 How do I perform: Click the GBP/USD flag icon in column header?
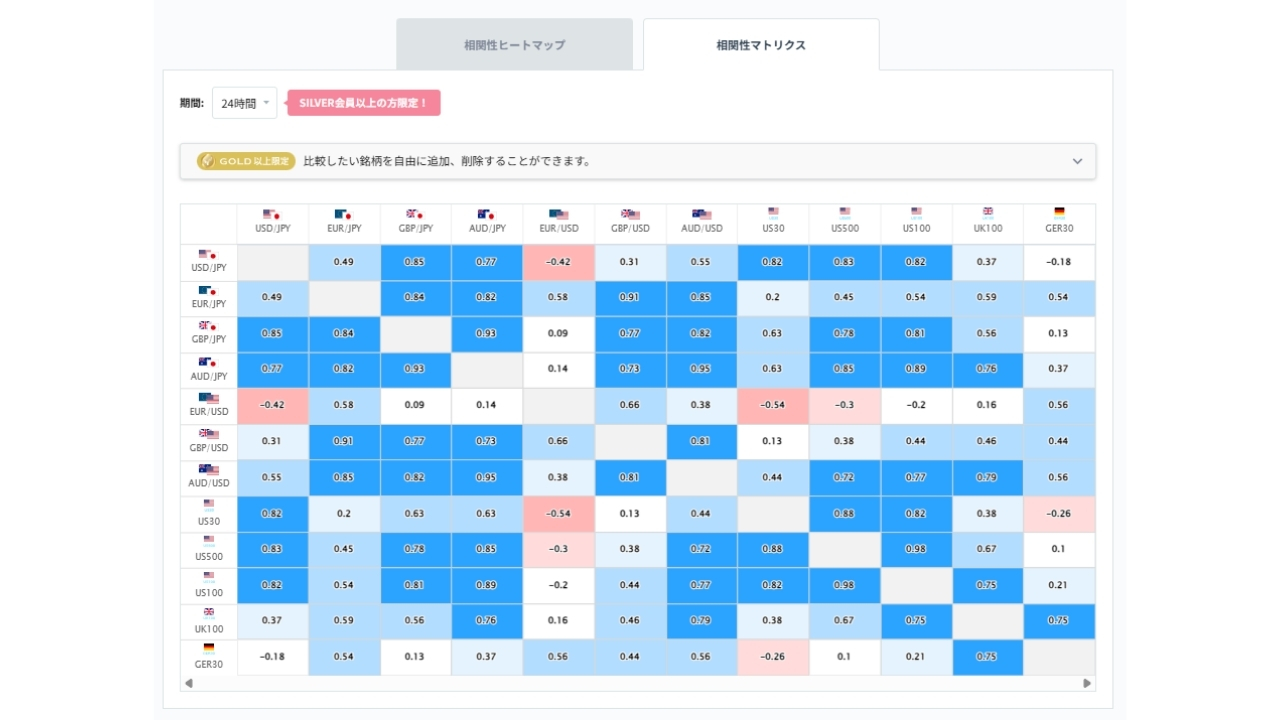click(630, 214)
